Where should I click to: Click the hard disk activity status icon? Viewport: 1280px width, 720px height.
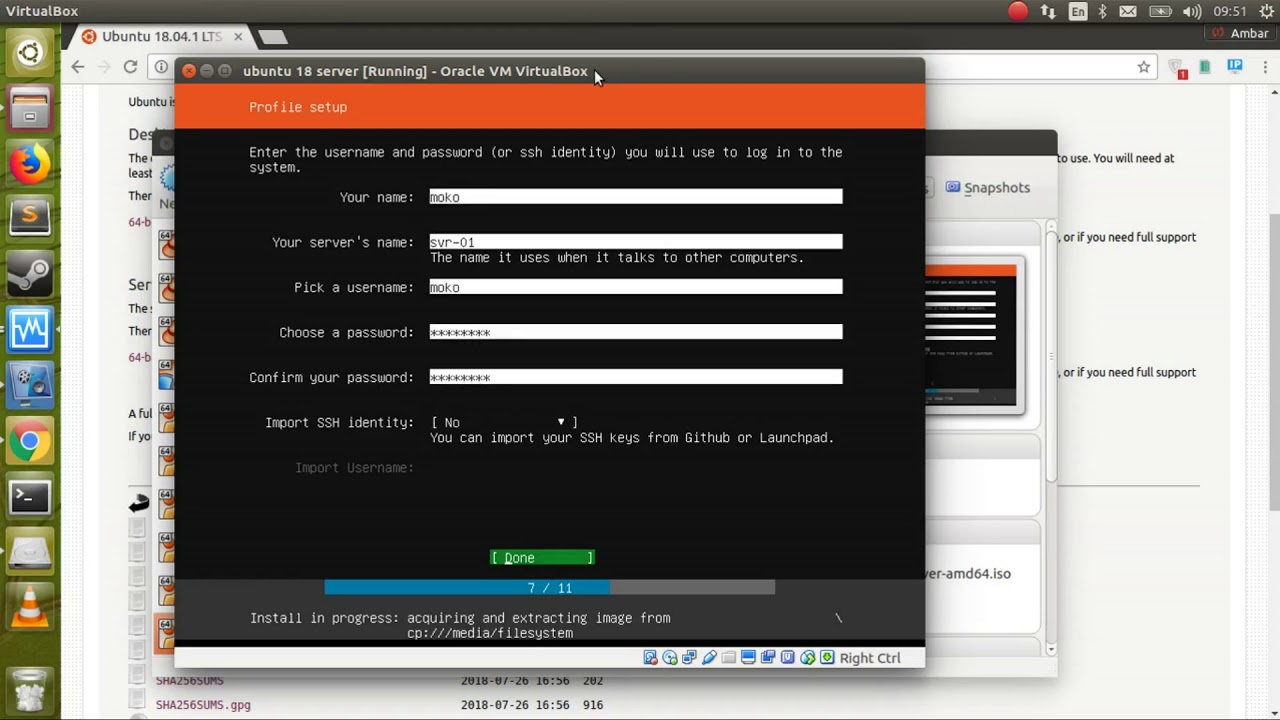tap(650, 658)
